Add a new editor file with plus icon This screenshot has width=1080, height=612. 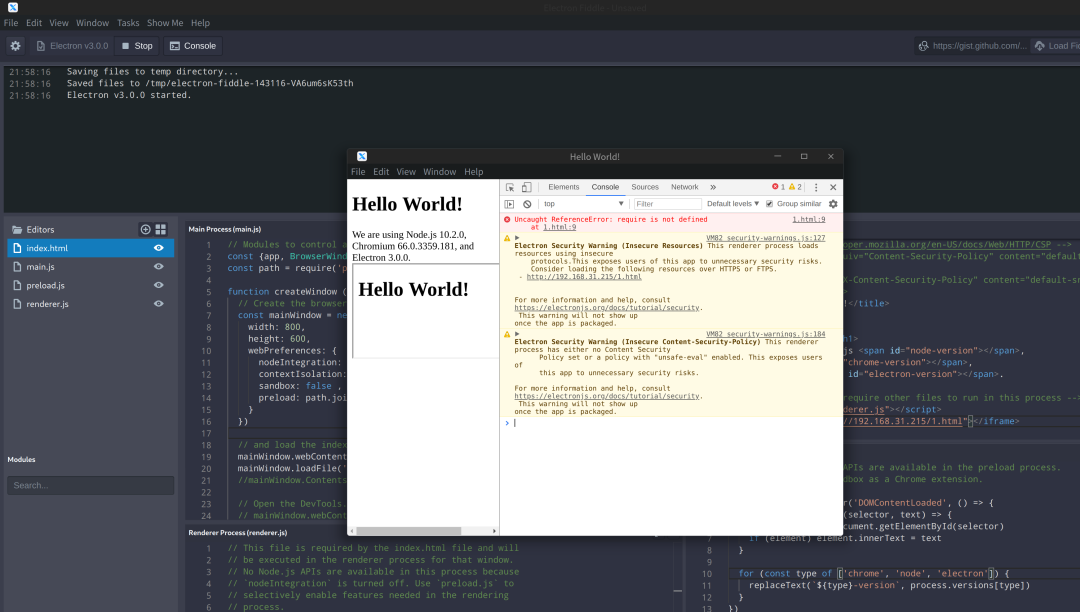coord(145,229)
